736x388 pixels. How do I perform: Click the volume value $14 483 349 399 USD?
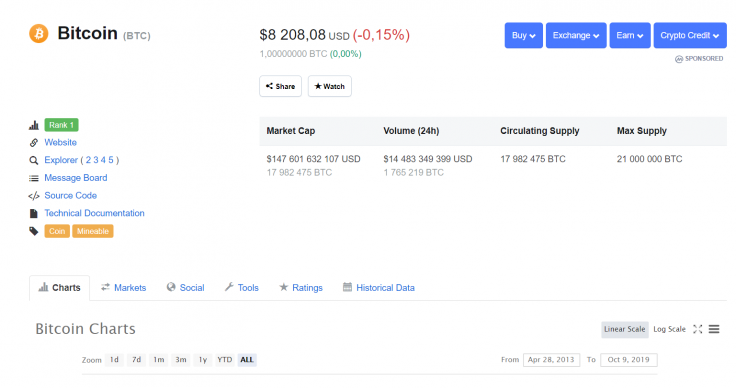pyautogui.click(x=428, y=159)
